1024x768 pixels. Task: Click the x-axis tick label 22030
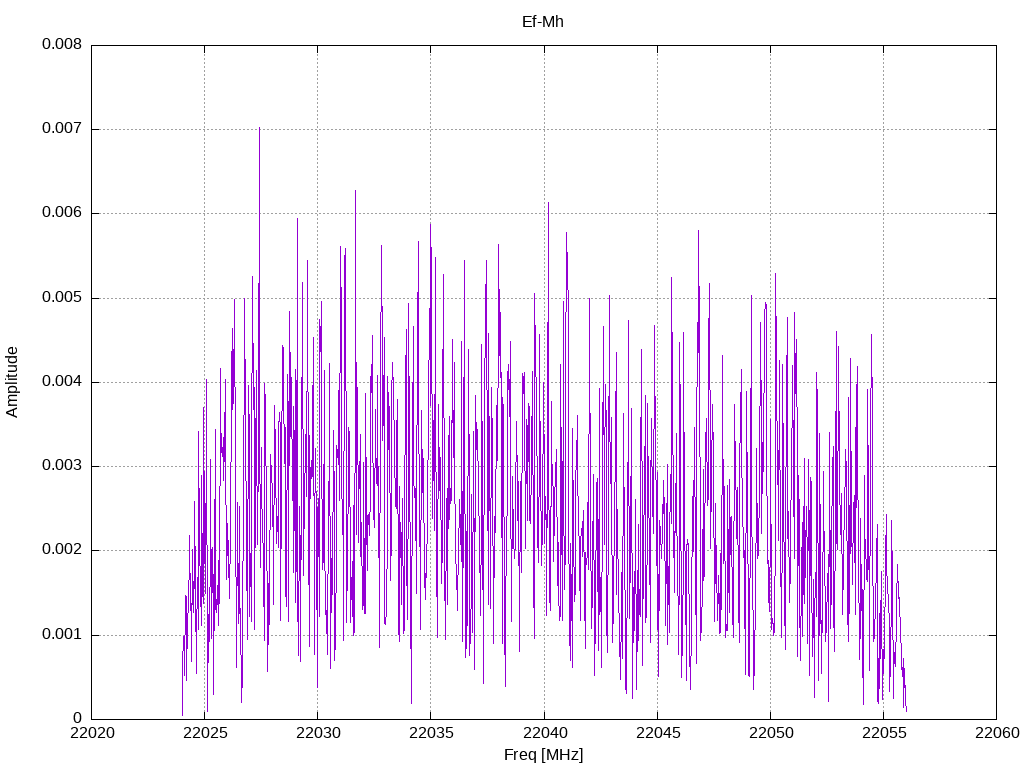click(318, 733)
